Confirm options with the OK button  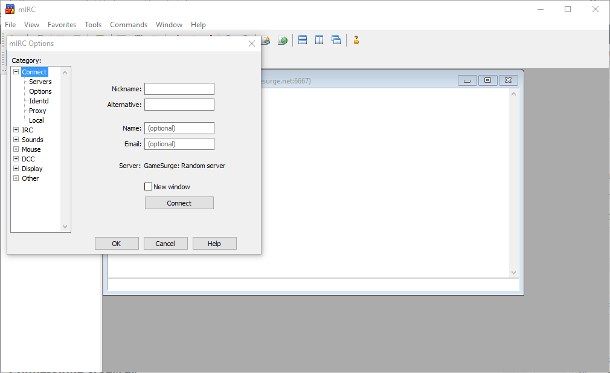[x=117, y=243]
